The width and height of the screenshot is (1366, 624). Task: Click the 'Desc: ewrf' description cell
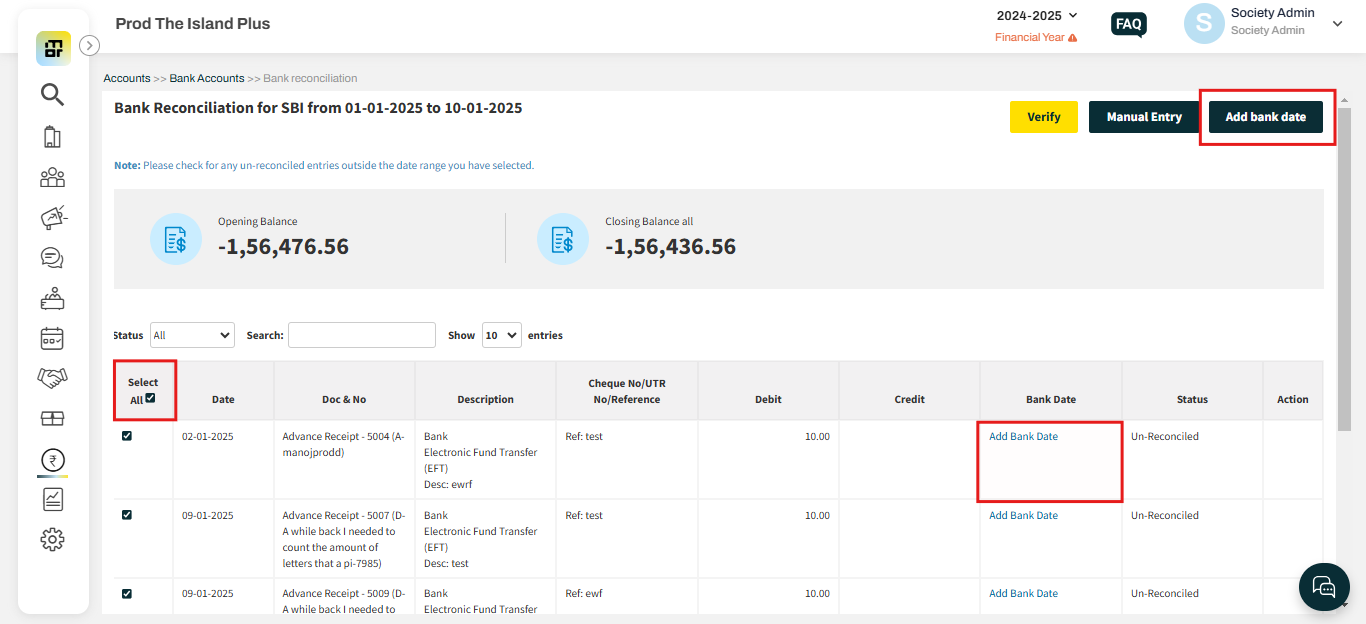(x=448, y=484)
